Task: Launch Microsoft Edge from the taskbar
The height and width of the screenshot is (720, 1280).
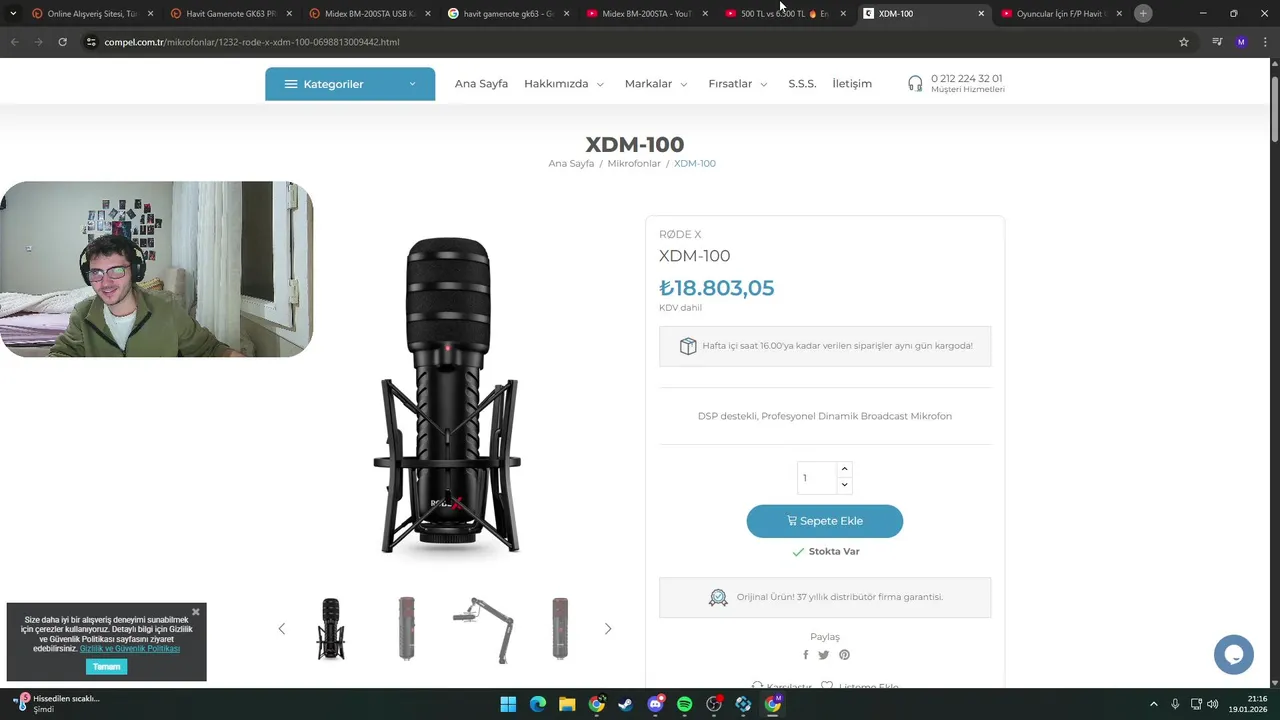Action: click(x=537, y=704)
